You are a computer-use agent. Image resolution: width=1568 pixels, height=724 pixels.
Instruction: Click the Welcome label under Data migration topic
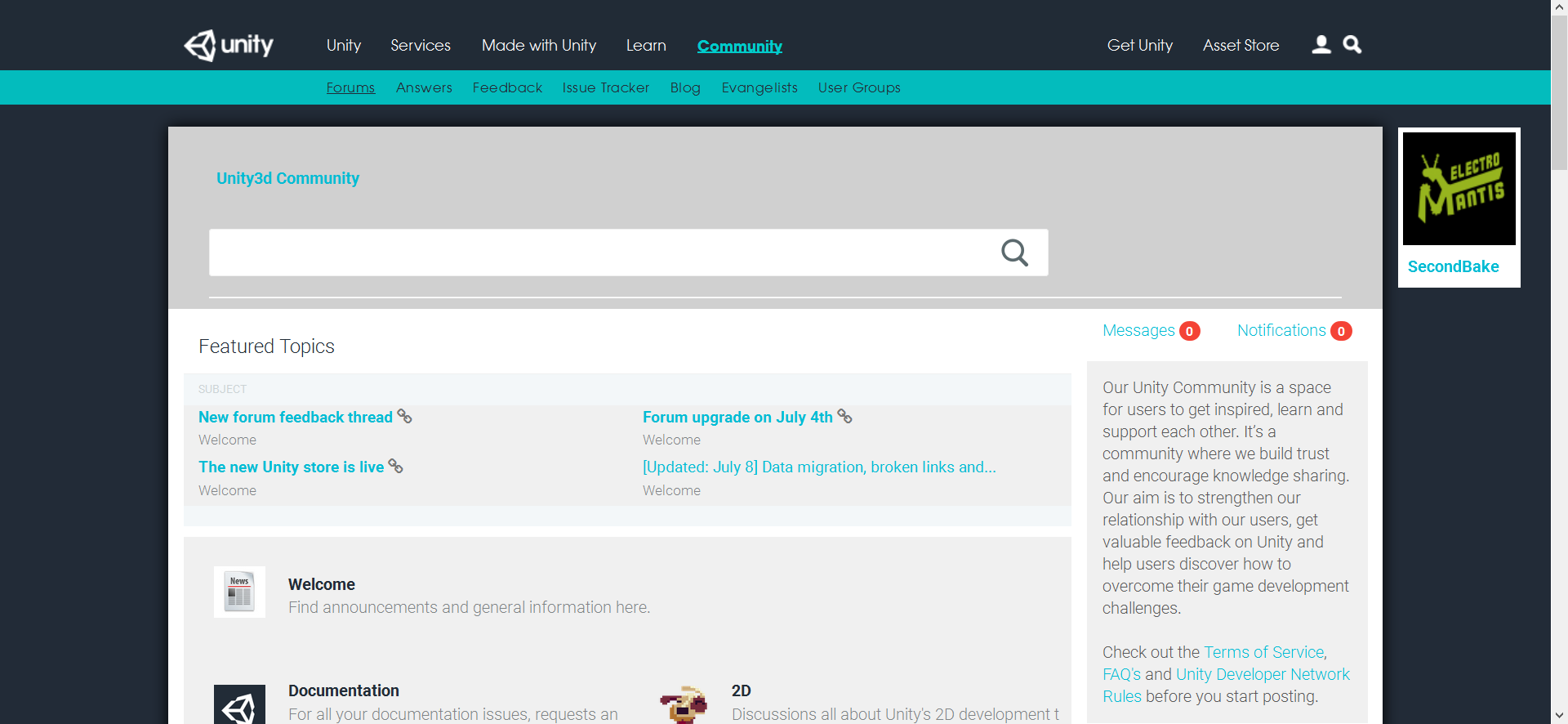click(x=671, y=490)
